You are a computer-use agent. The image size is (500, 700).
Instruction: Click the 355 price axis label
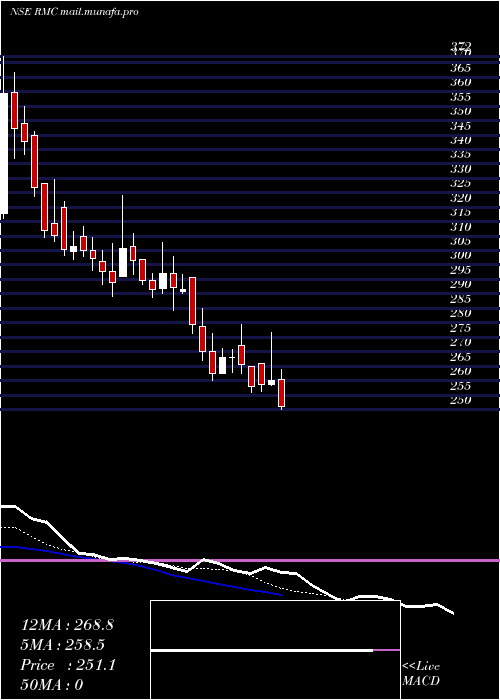[461, 97]
